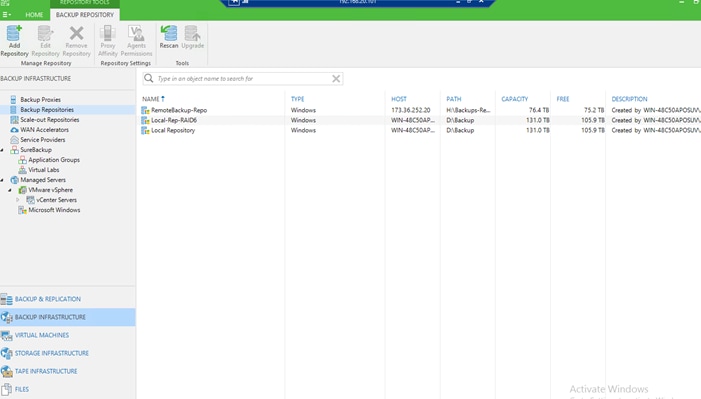This screenshot has height=399, width=701.
Task: Sort by the Type column header
Action: [x=297, y=99]
